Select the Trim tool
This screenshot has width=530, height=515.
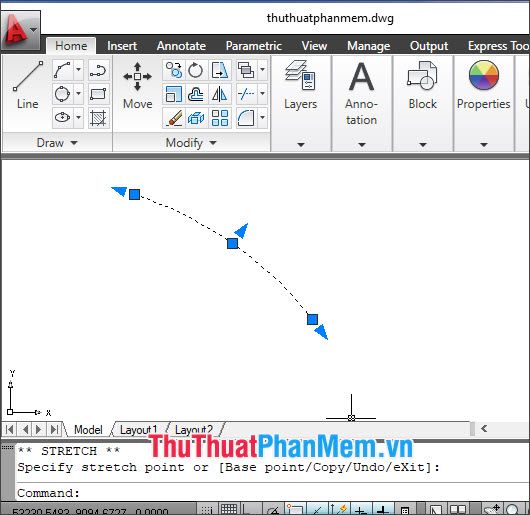[x=246, y=94]
